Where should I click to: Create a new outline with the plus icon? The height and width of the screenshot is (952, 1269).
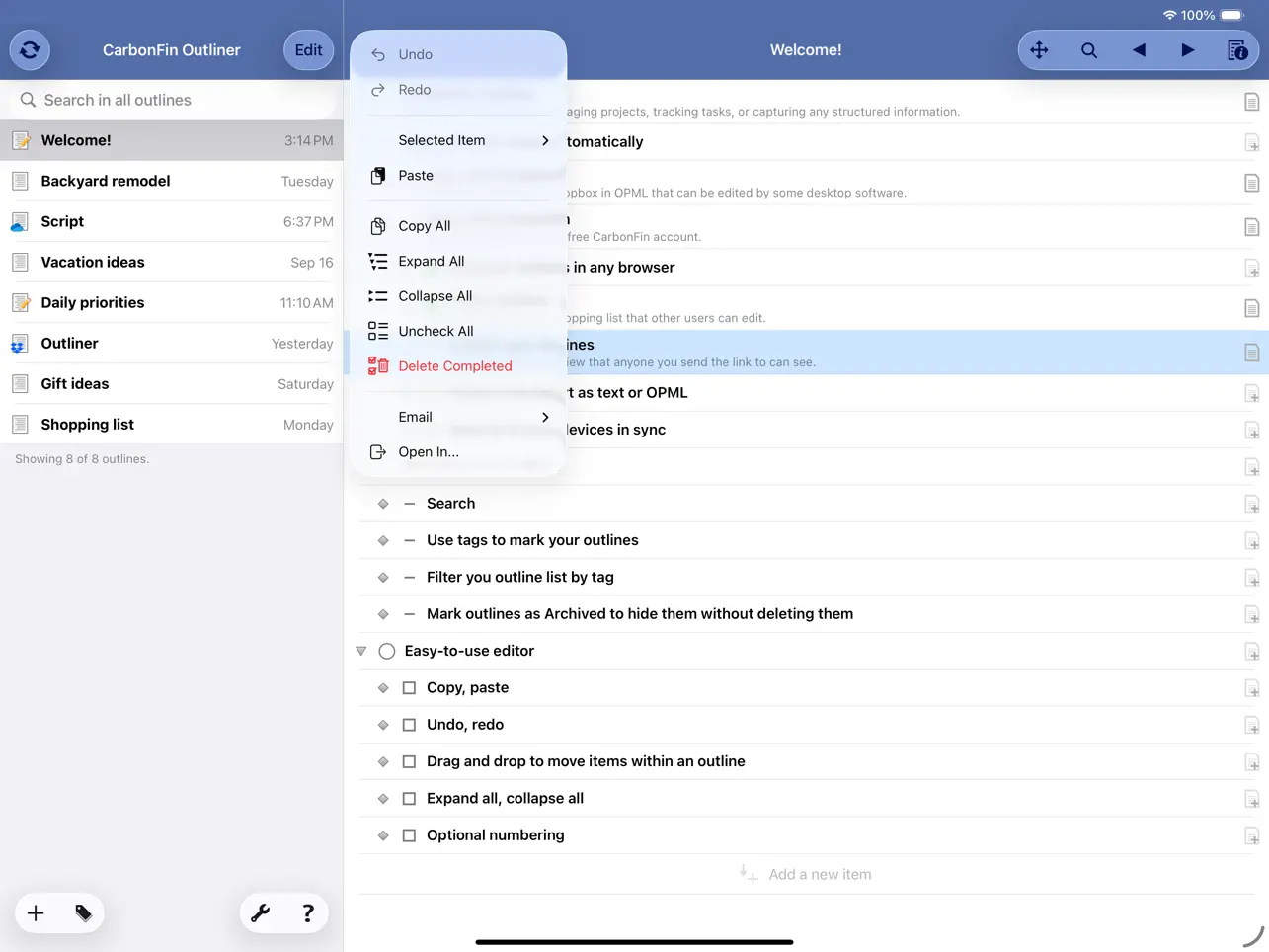point(36,912)
